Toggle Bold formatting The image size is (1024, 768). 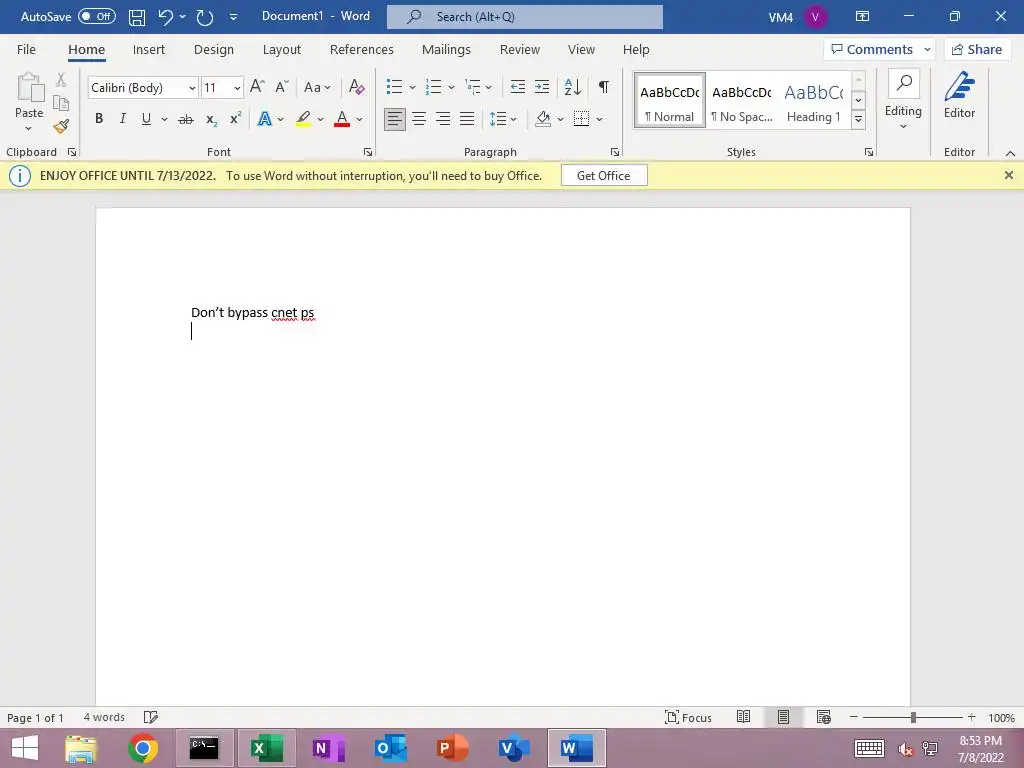99,119
